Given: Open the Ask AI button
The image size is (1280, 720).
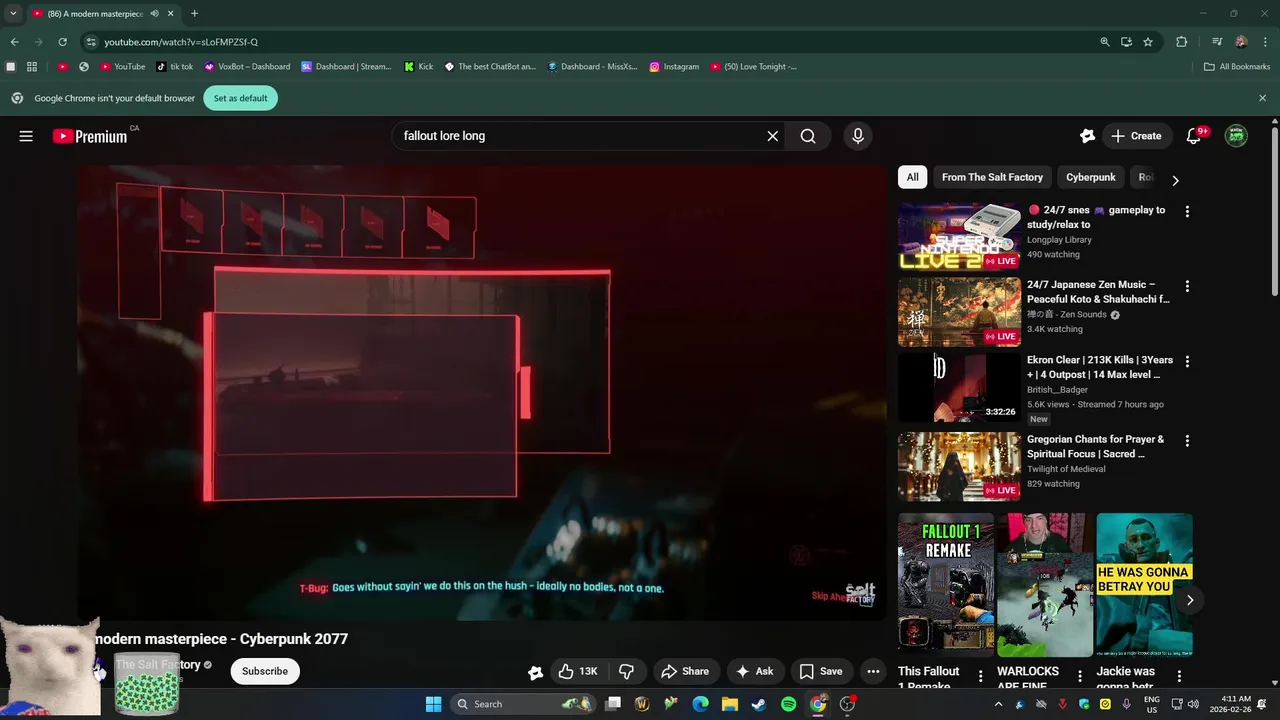Looking at the screenshot, I should click(x=754, y=671).
